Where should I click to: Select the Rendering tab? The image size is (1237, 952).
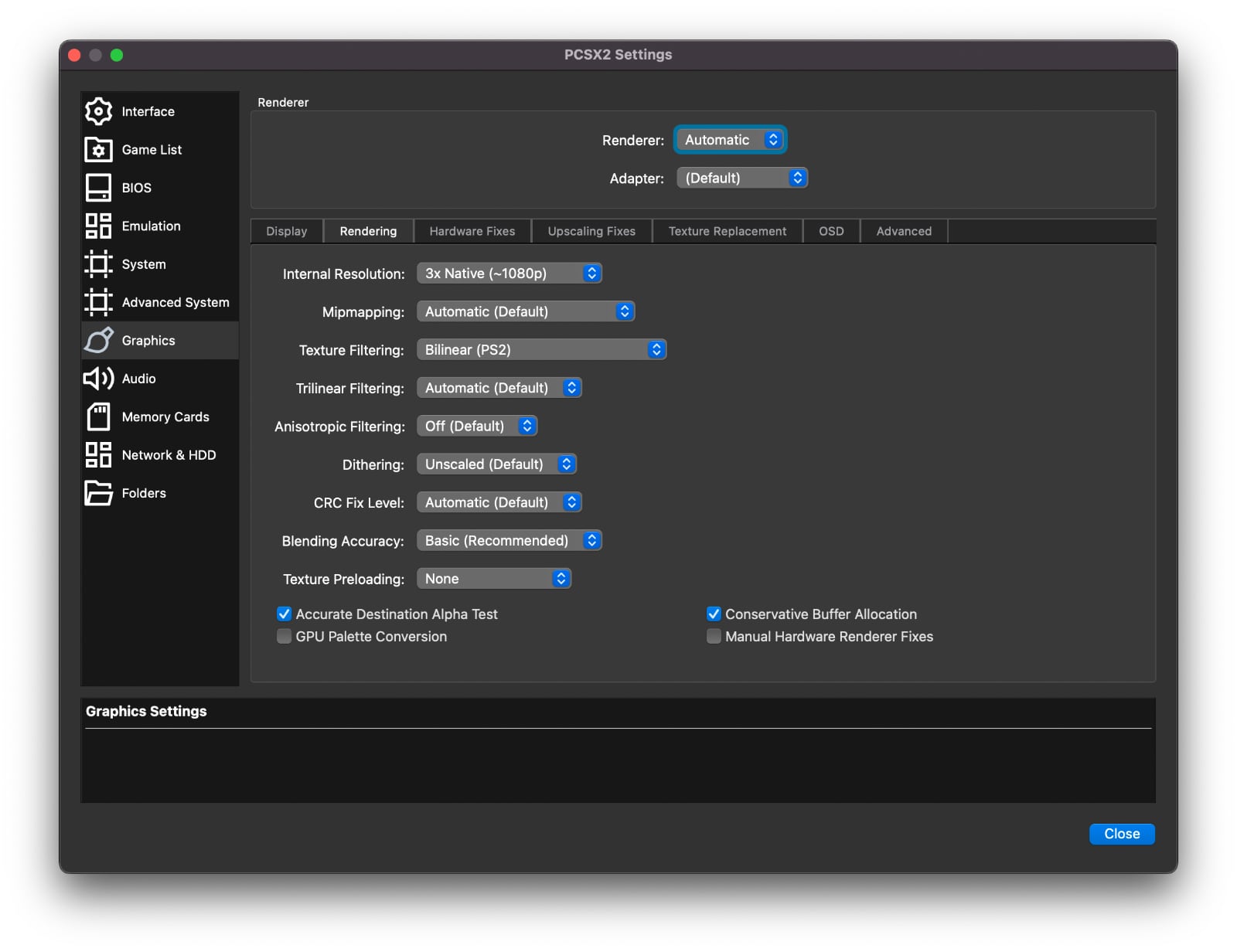click(368, 231)
